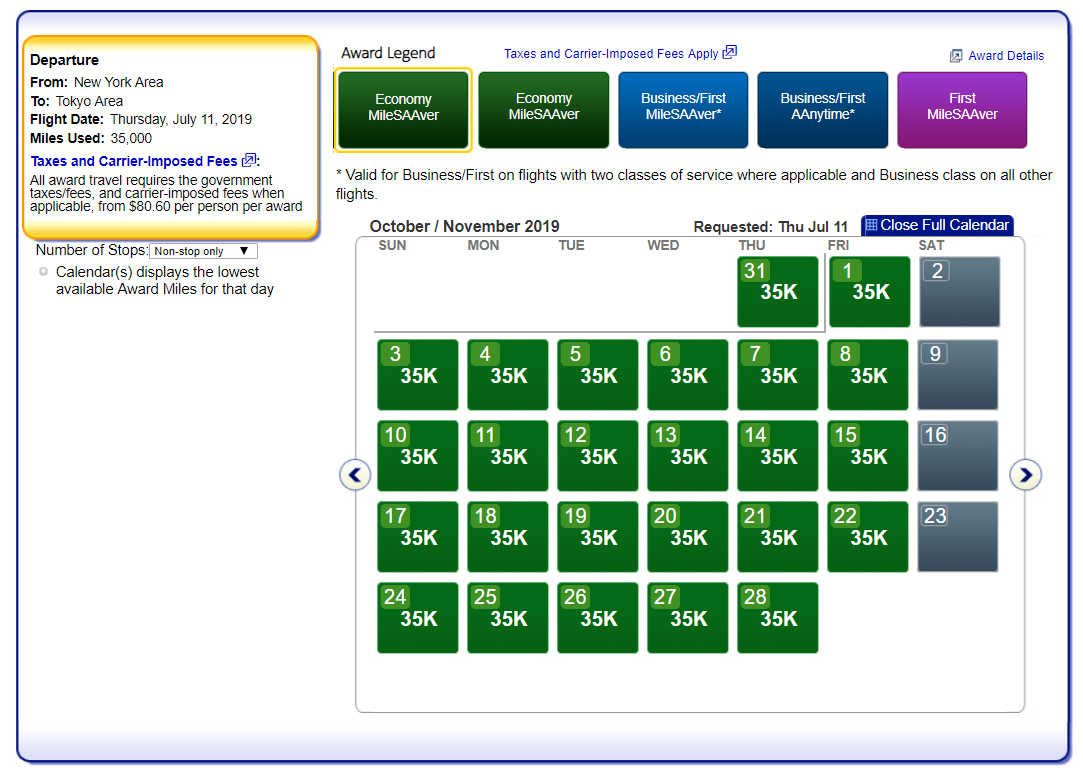
Task: Select the Economy MileSAAver award, currently highlighted
Action: tap(403, 108)
